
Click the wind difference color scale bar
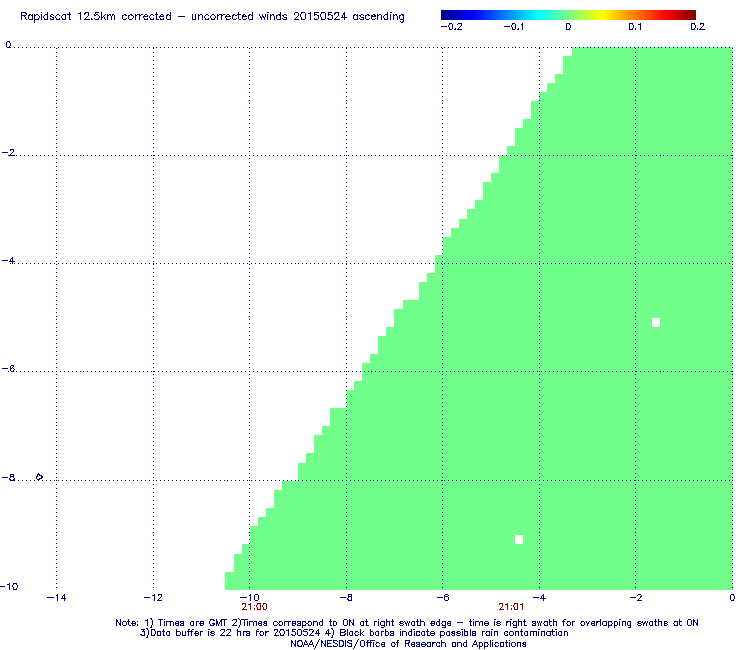pos(568,15)
